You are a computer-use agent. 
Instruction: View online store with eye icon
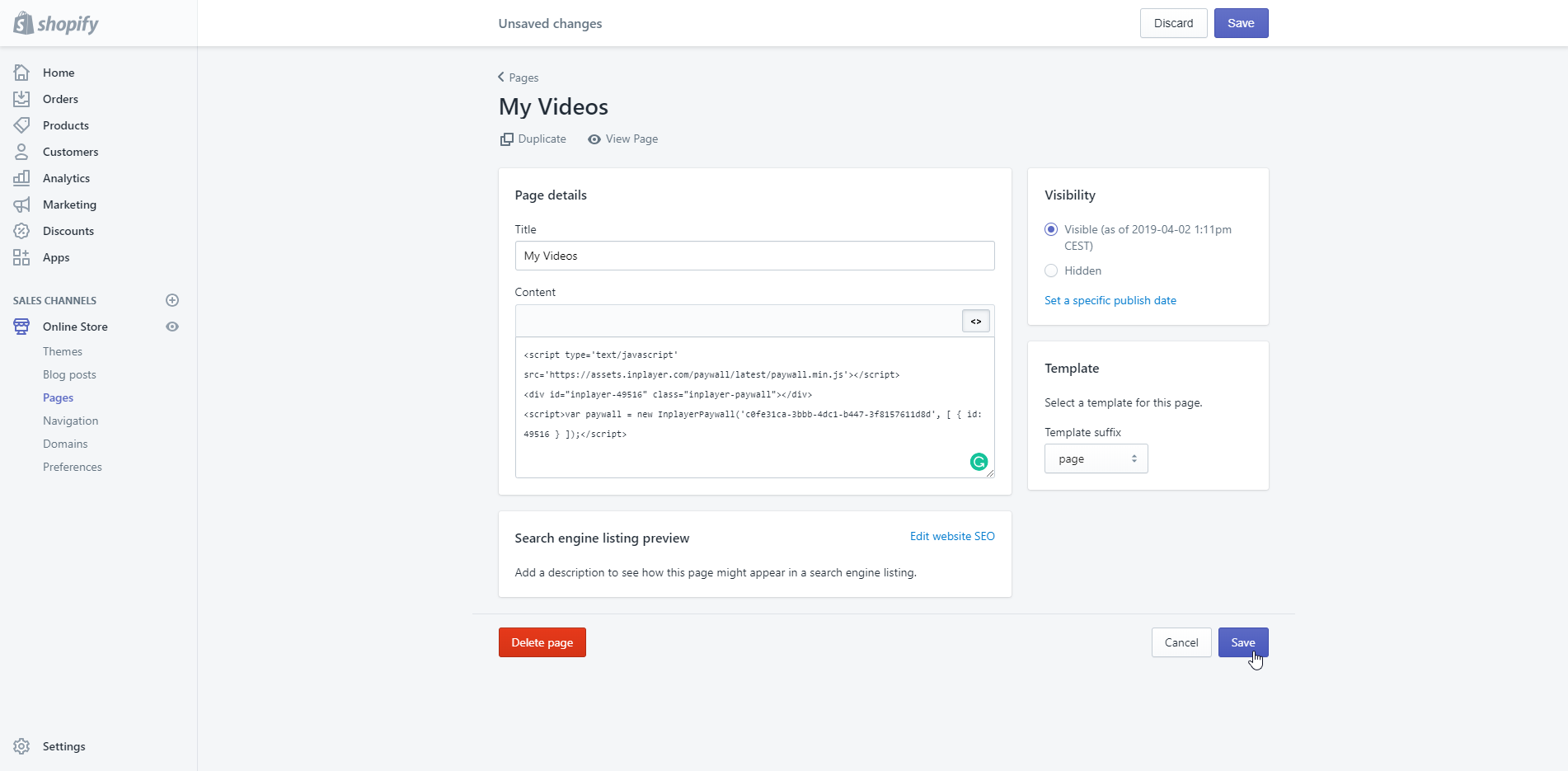tap(172, 327)
